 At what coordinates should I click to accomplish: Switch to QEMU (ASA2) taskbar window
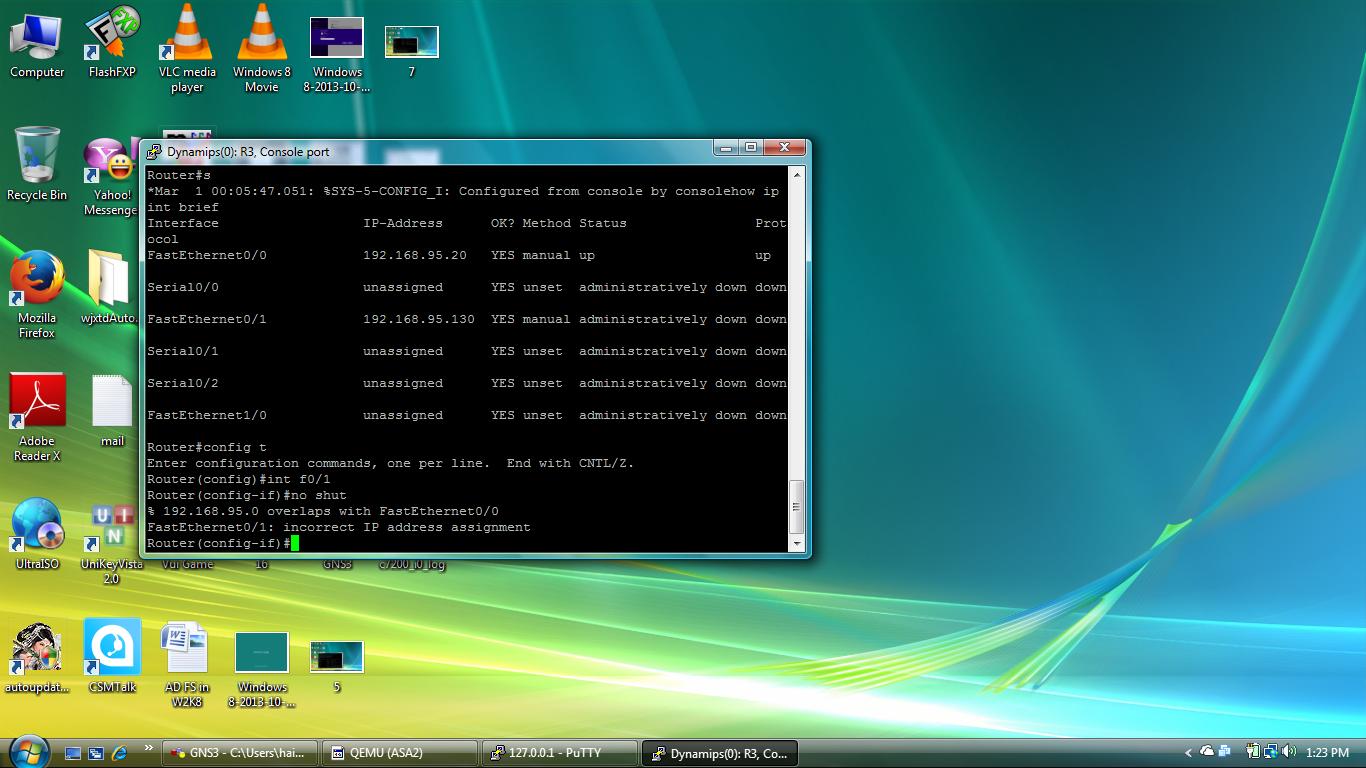(x=400, y=753)
